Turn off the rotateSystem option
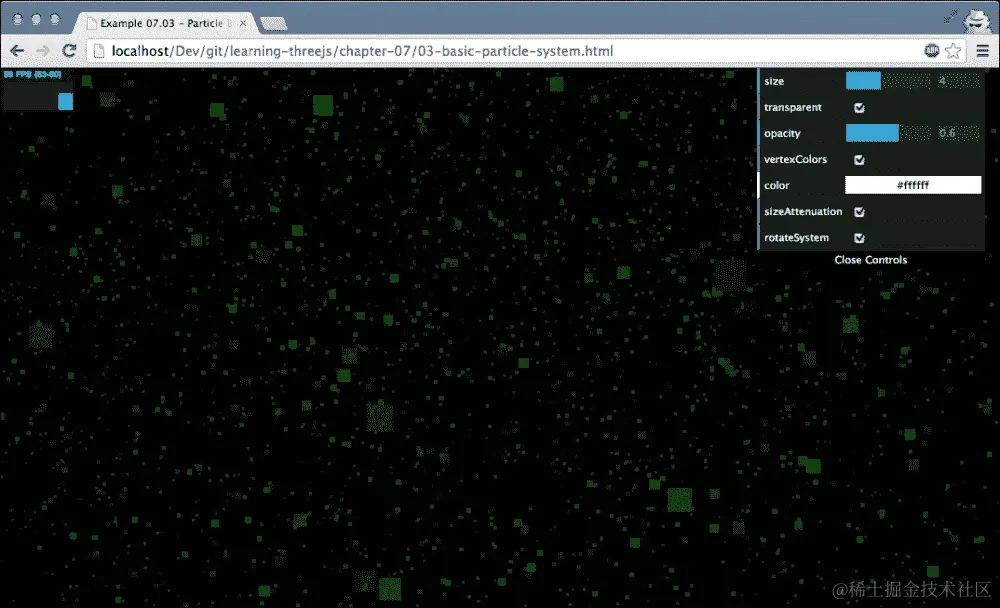Image resolution: width=1000 pixels, height=608 pixels. (858, 237)
